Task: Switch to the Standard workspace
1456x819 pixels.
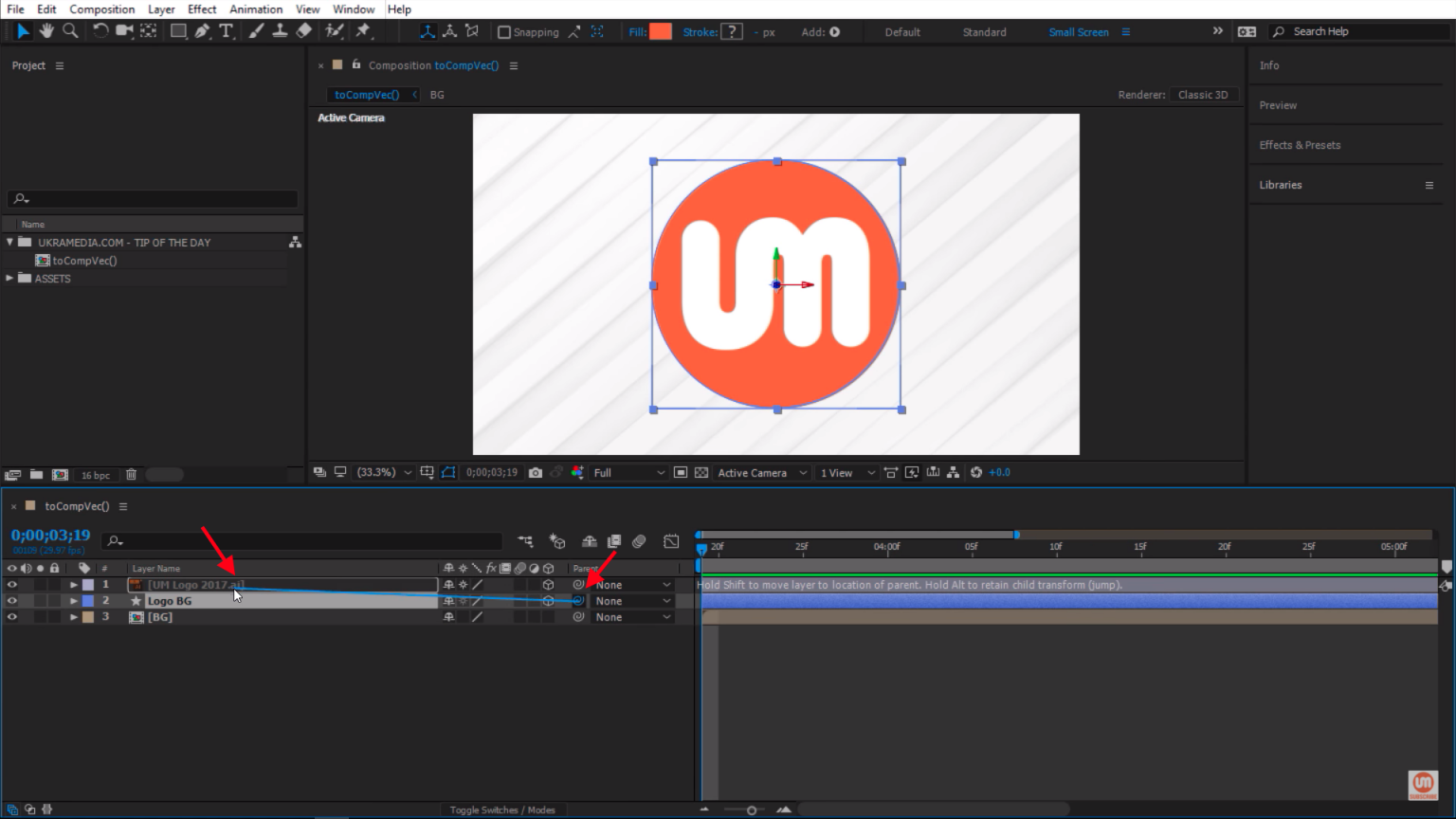Action: click(x=984, y=32)
